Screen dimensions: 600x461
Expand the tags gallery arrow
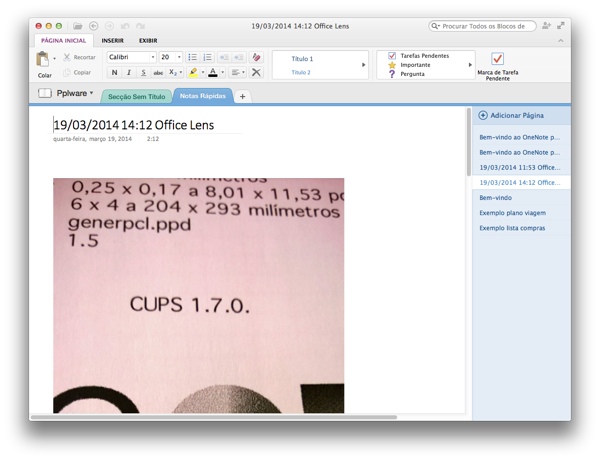tap(470, 65)
